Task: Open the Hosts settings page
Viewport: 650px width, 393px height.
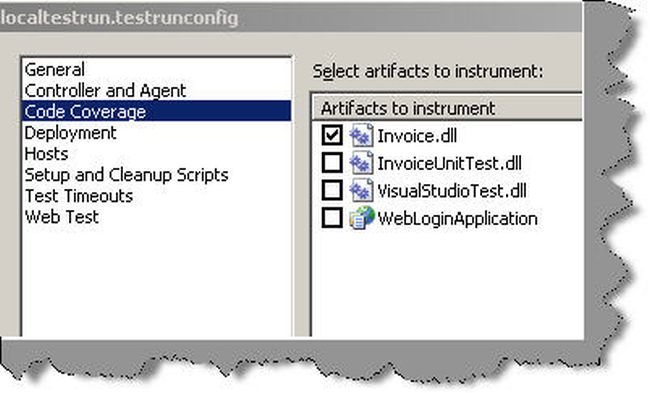Action: click(46, 154)
